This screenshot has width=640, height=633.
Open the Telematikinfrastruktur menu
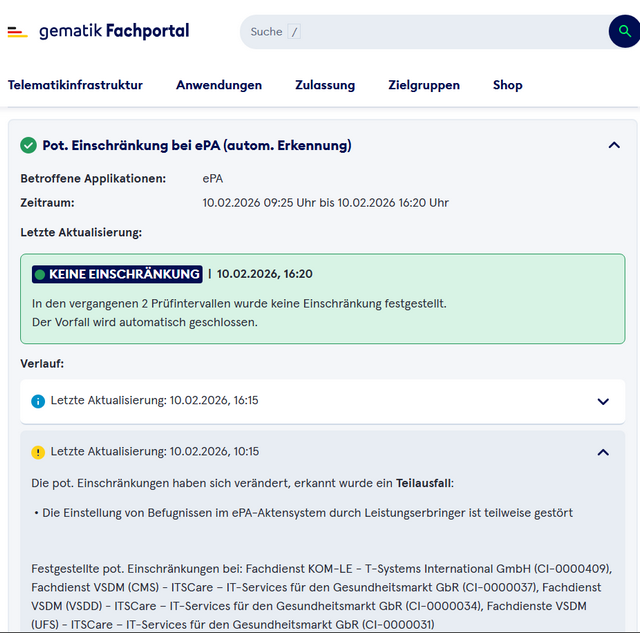coord(75,85)
